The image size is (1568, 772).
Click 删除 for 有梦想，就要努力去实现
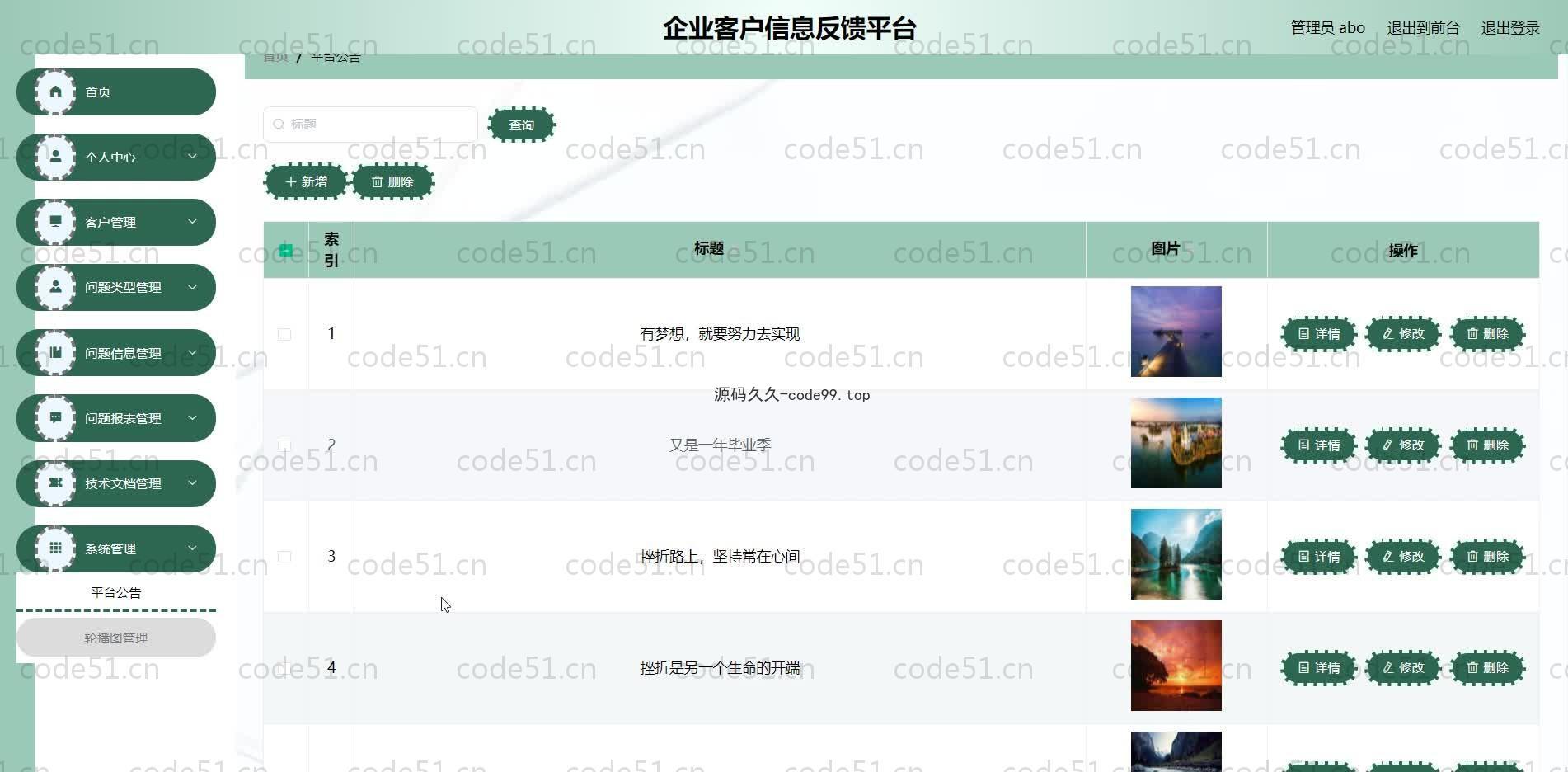tap(1487, 334)
